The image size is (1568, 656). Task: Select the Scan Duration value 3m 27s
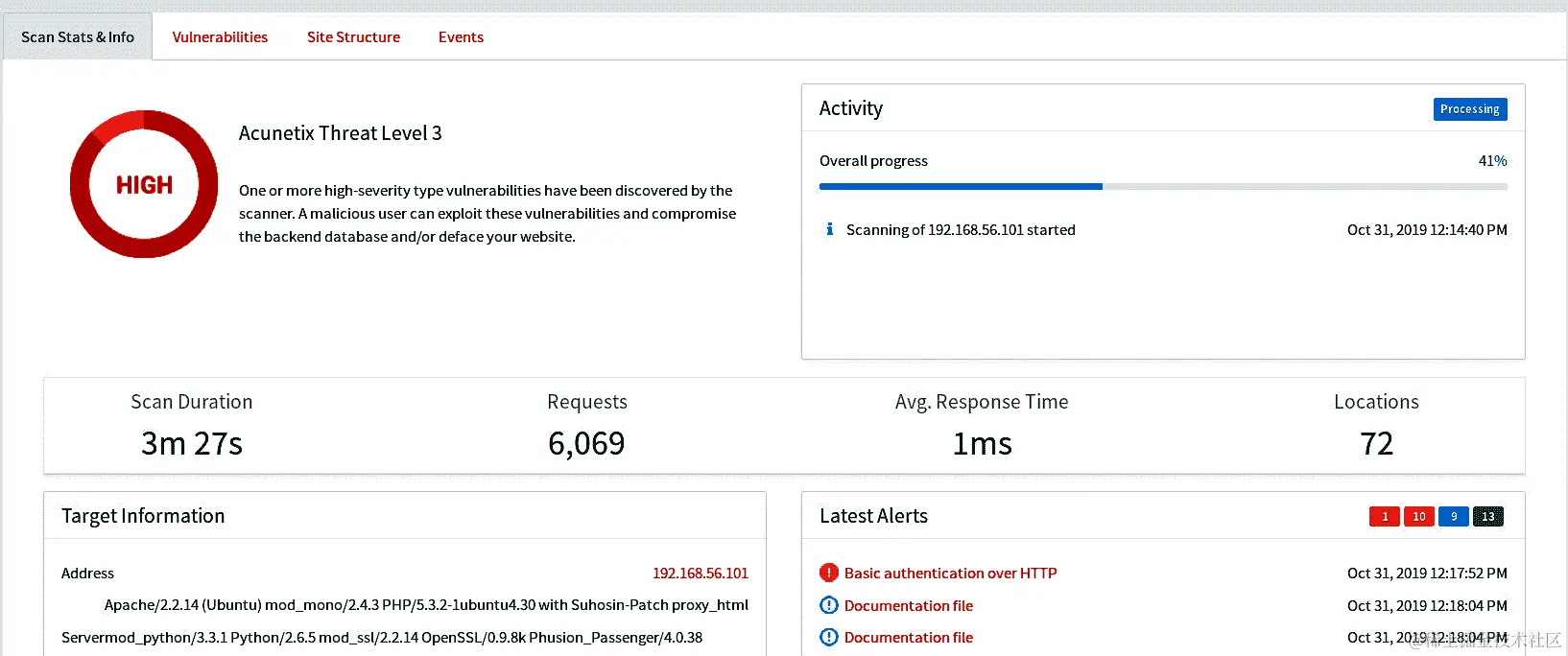(x=192, y=443)
